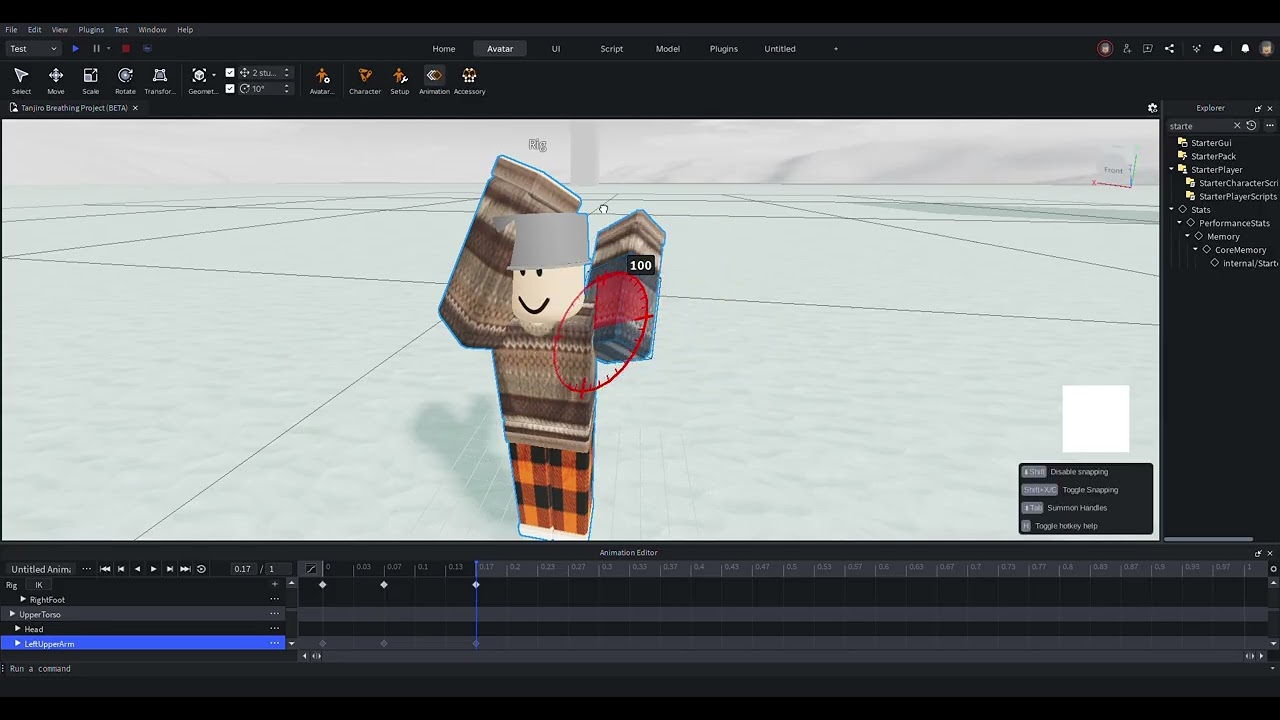Collapse the Stats tree node
The width and height of the screenshot is (1280, 720).
pyautogui.click(x=1171, y=209)
